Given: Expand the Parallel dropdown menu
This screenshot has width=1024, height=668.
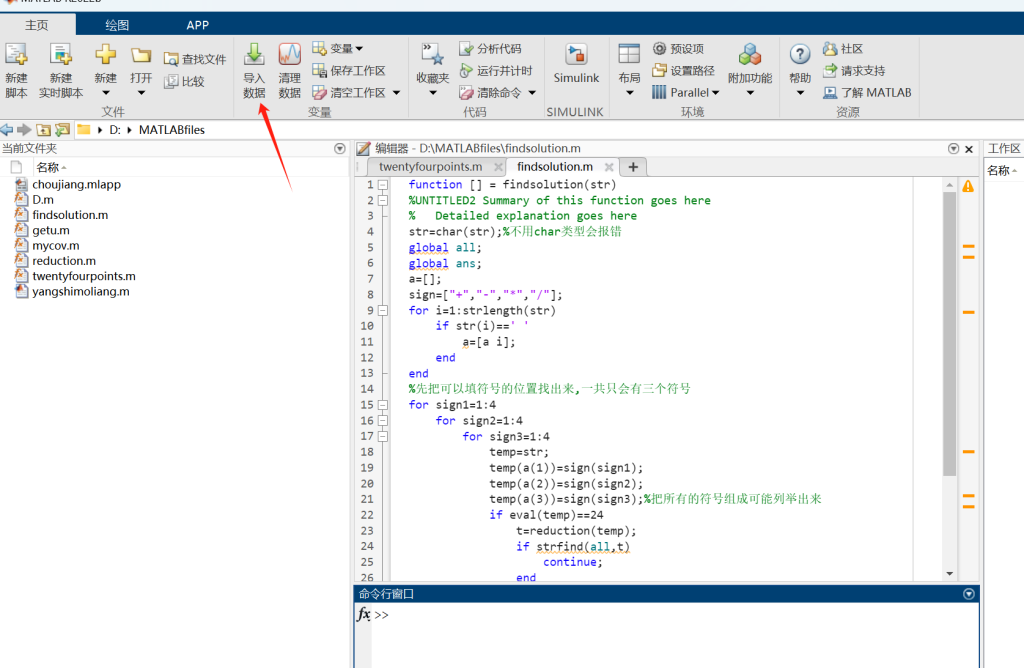Looking at the screenshot, I should [x=688, y=92].
